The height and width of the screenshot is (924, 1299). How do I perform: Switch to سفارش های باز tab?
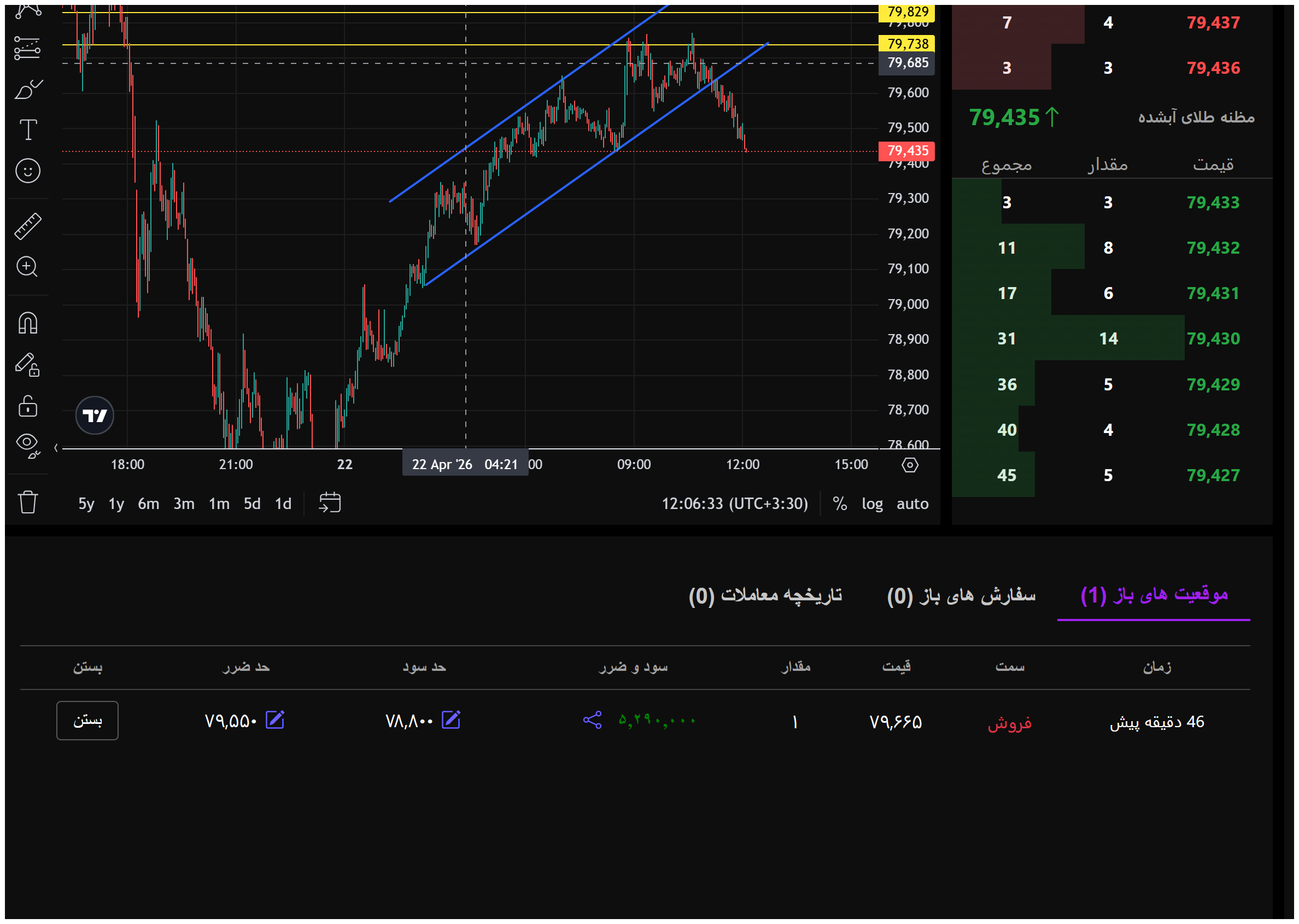[x=962, y=596]
